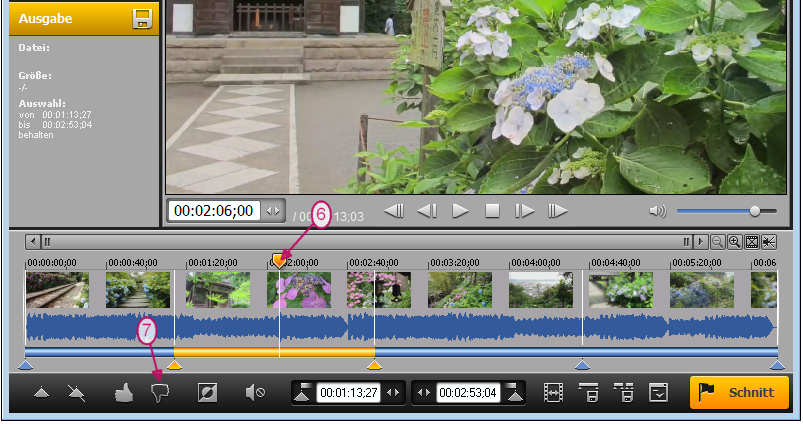The image size is (803, 425).
Task: Set fragment end marker icon beside 00:02:53;04
Action: point(514,392)
